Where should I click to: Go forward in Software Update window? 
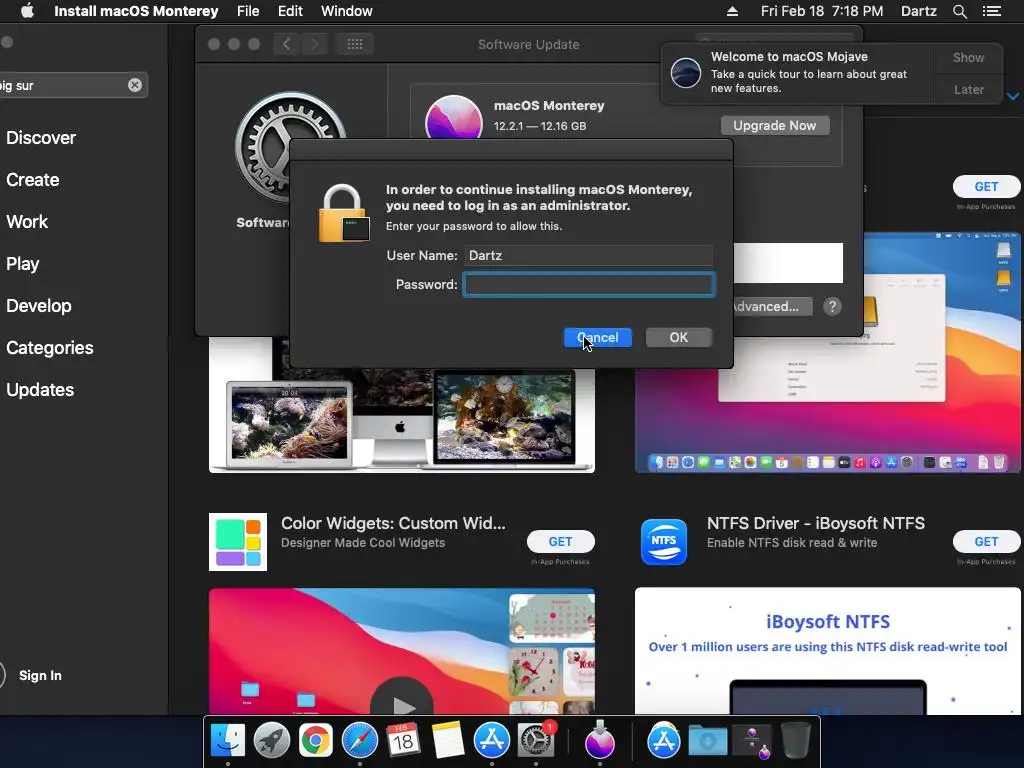(314, 44)
